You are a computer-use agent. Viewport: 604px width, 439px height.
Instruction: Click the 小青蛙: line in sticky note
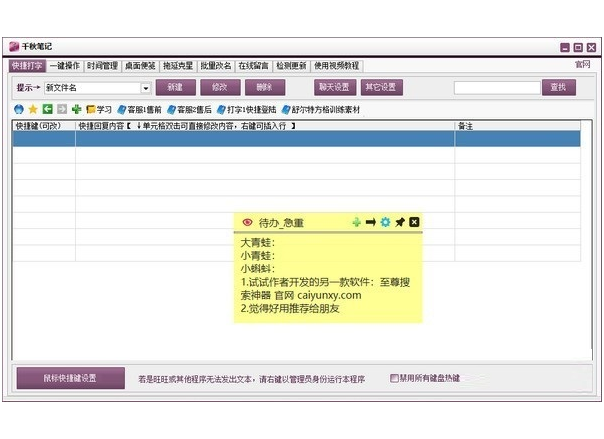pos(258,256)
